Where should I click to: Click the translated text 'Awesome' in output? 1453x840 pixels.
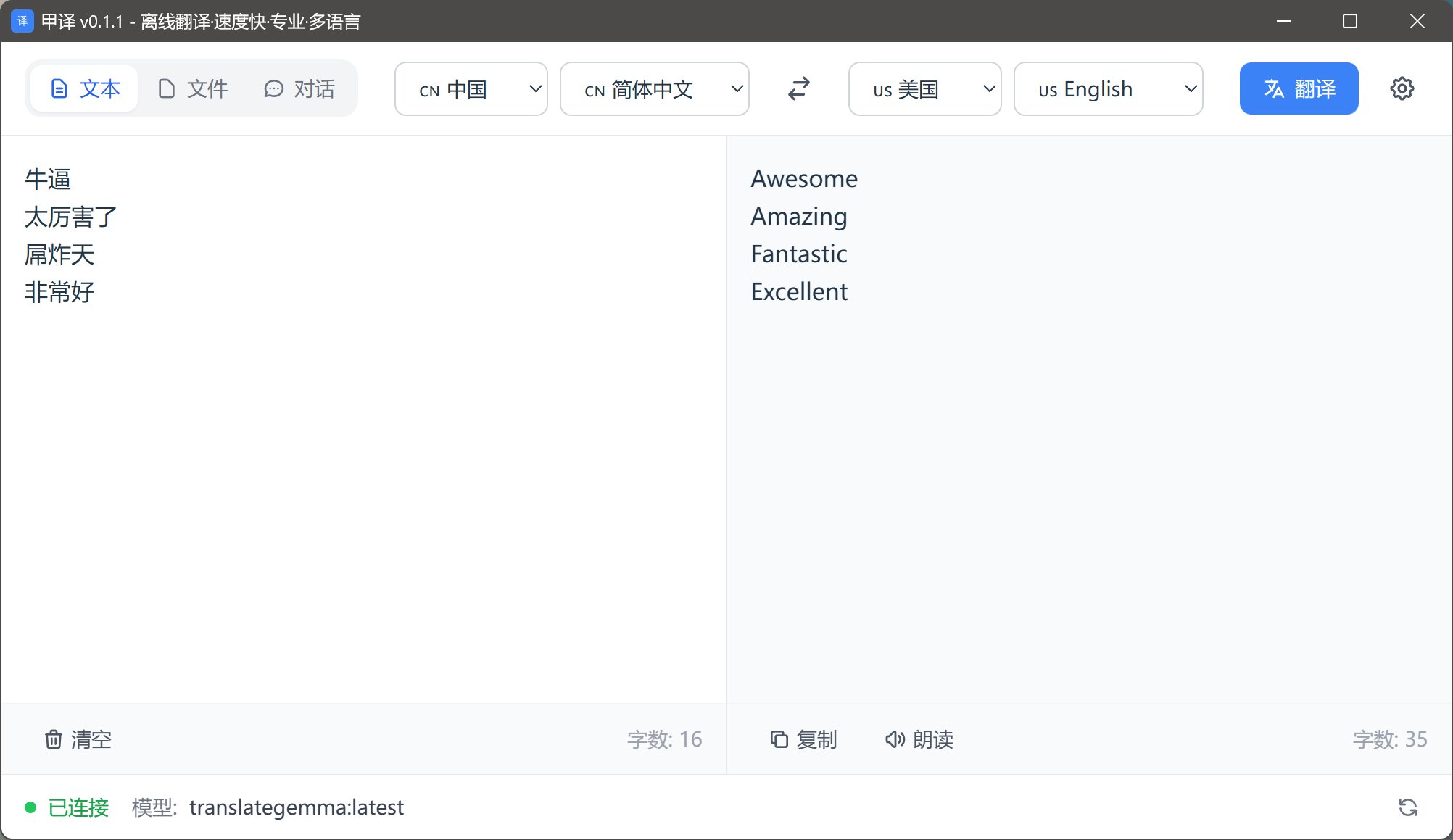point(803,179)
